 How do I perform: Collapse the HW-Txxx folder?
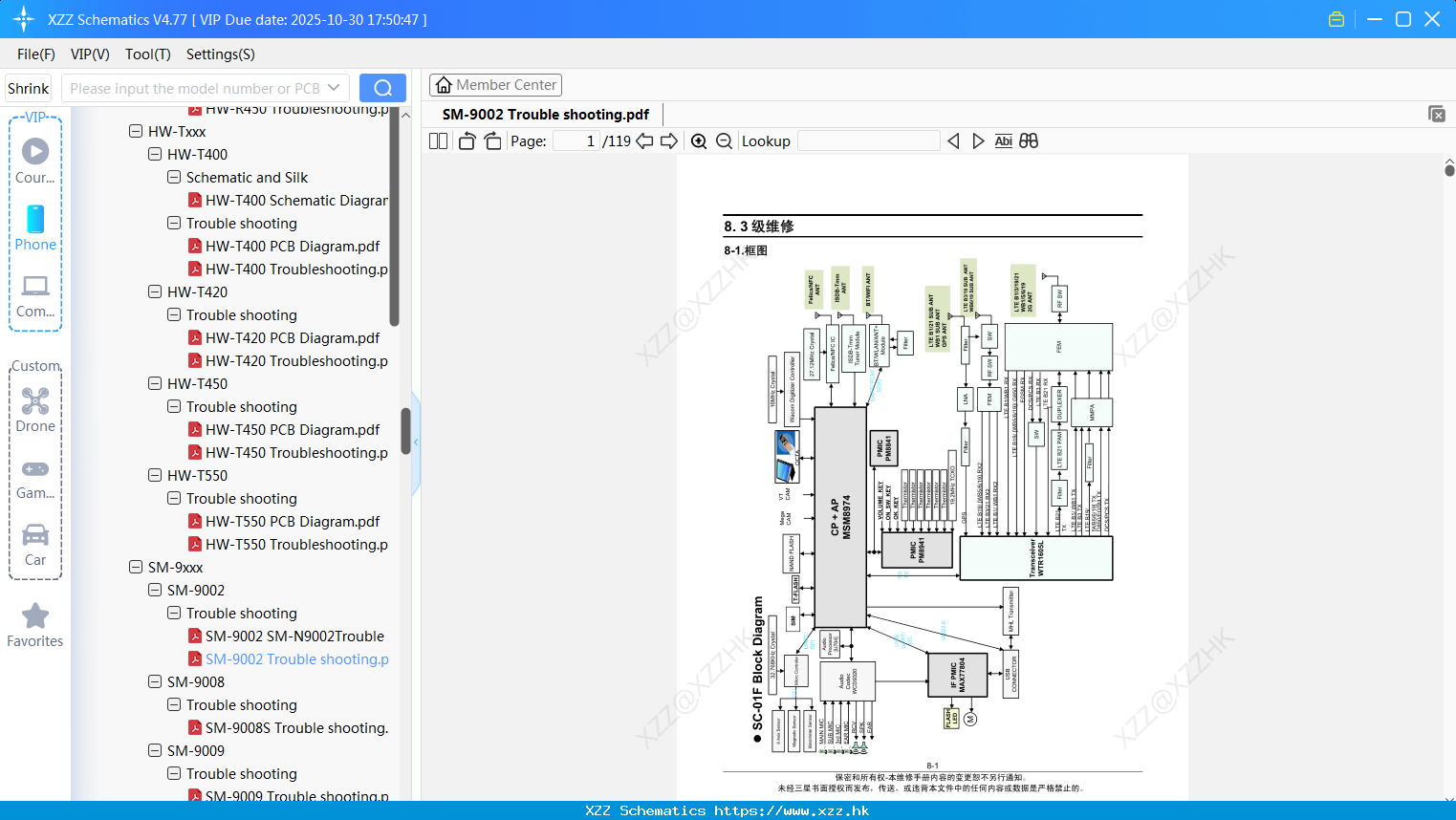click(x=136, y=131)
